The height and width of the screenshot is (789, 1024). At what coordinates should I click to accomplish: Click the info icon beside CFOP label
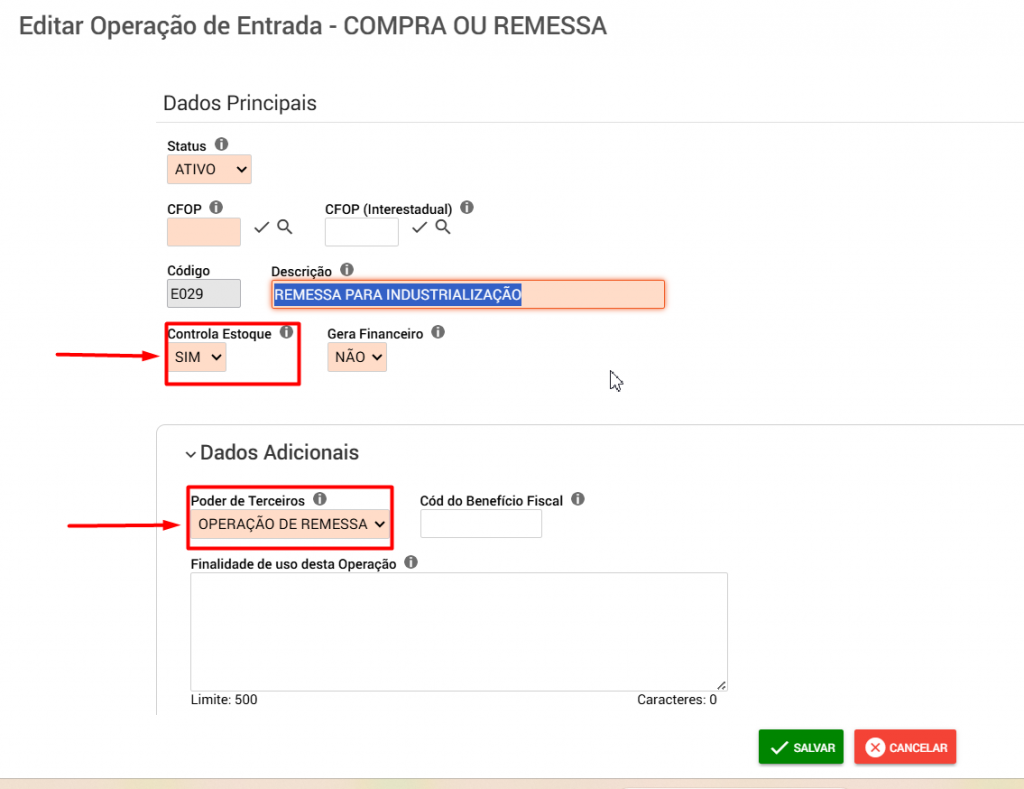(x=216, y=208)
